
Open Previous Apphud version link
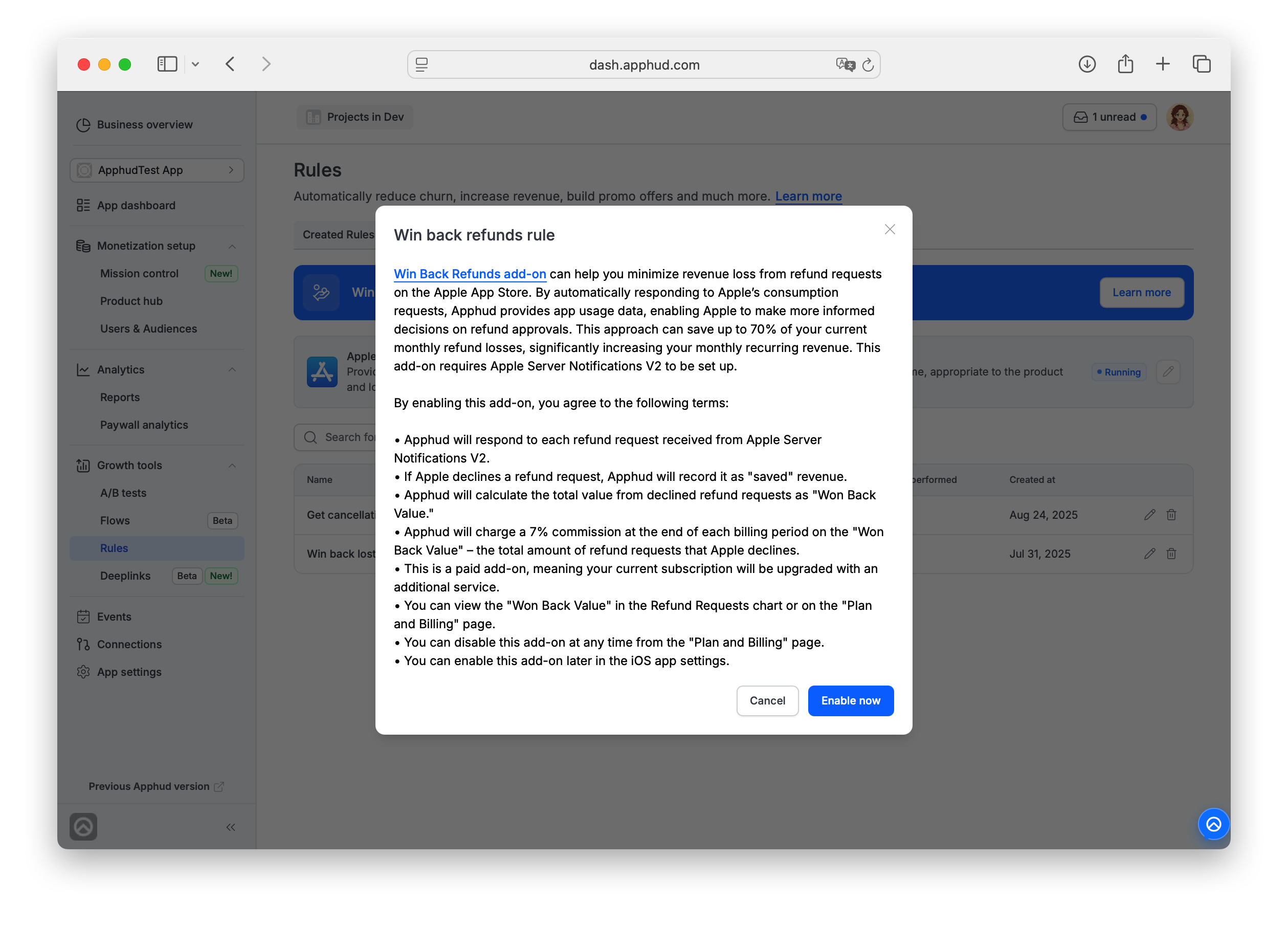[x=156, y=786]
